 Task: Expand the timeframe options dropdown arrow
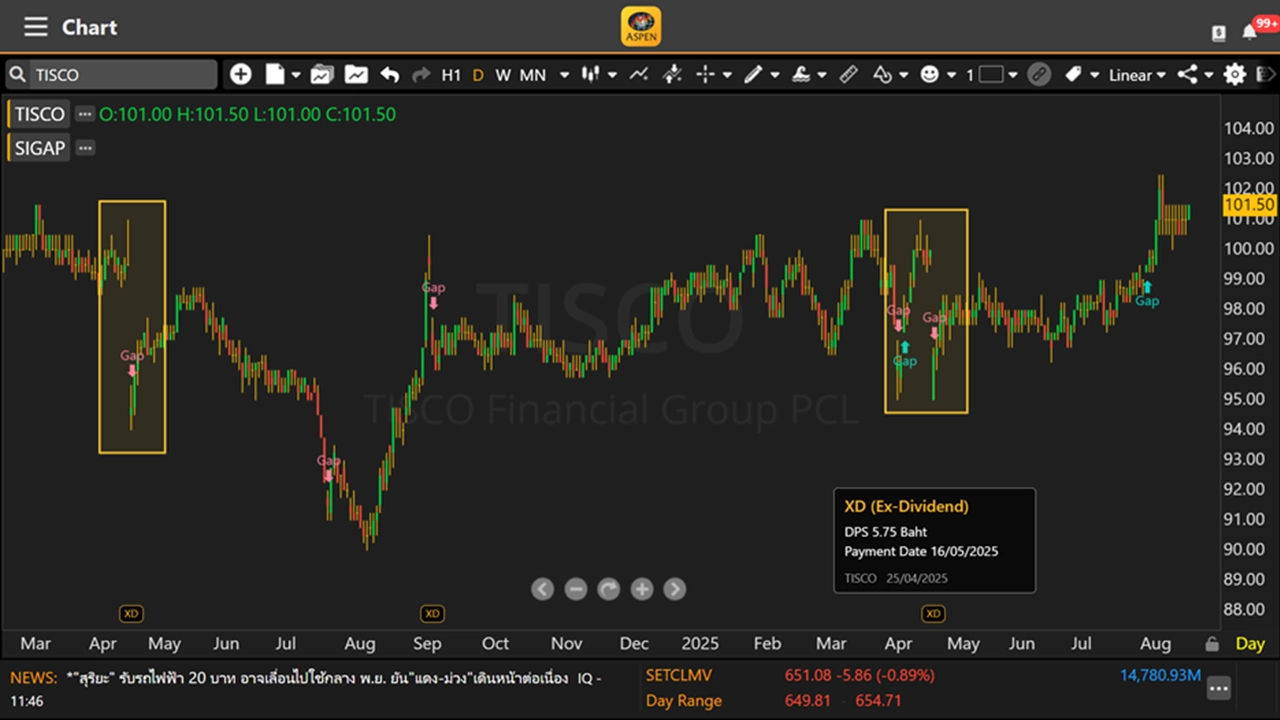[564, 75]
